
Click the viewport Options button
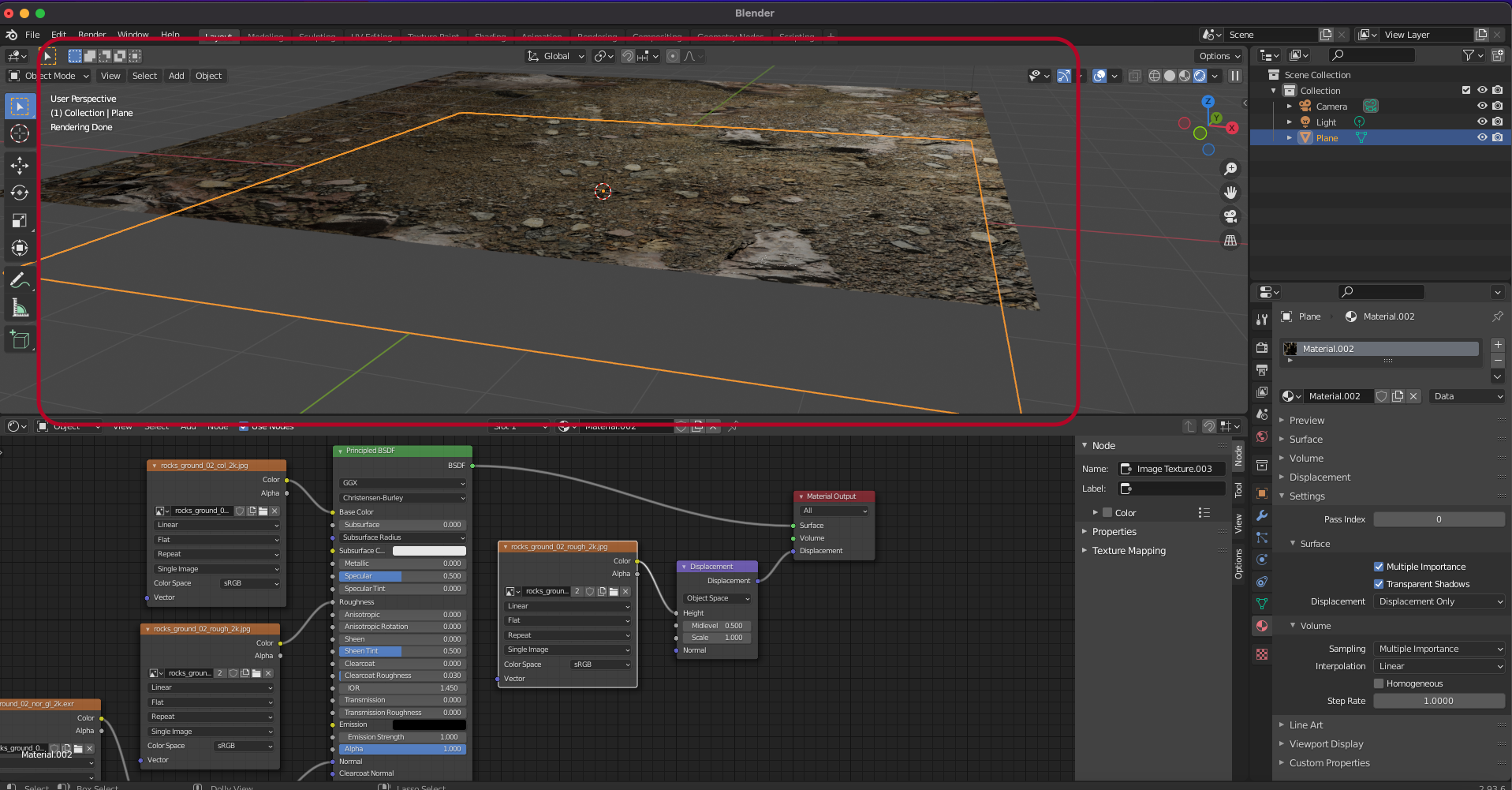pos(1219,56)
